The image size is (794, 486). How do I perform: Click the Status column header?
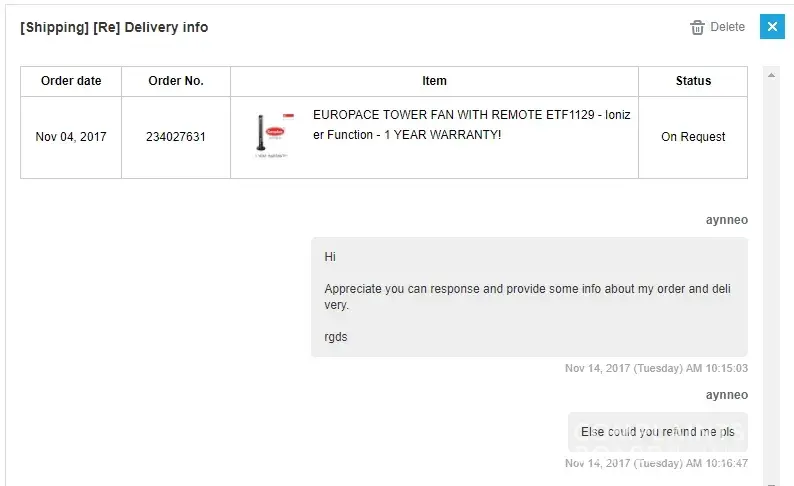pyautogui.click(x=693, y=81)
